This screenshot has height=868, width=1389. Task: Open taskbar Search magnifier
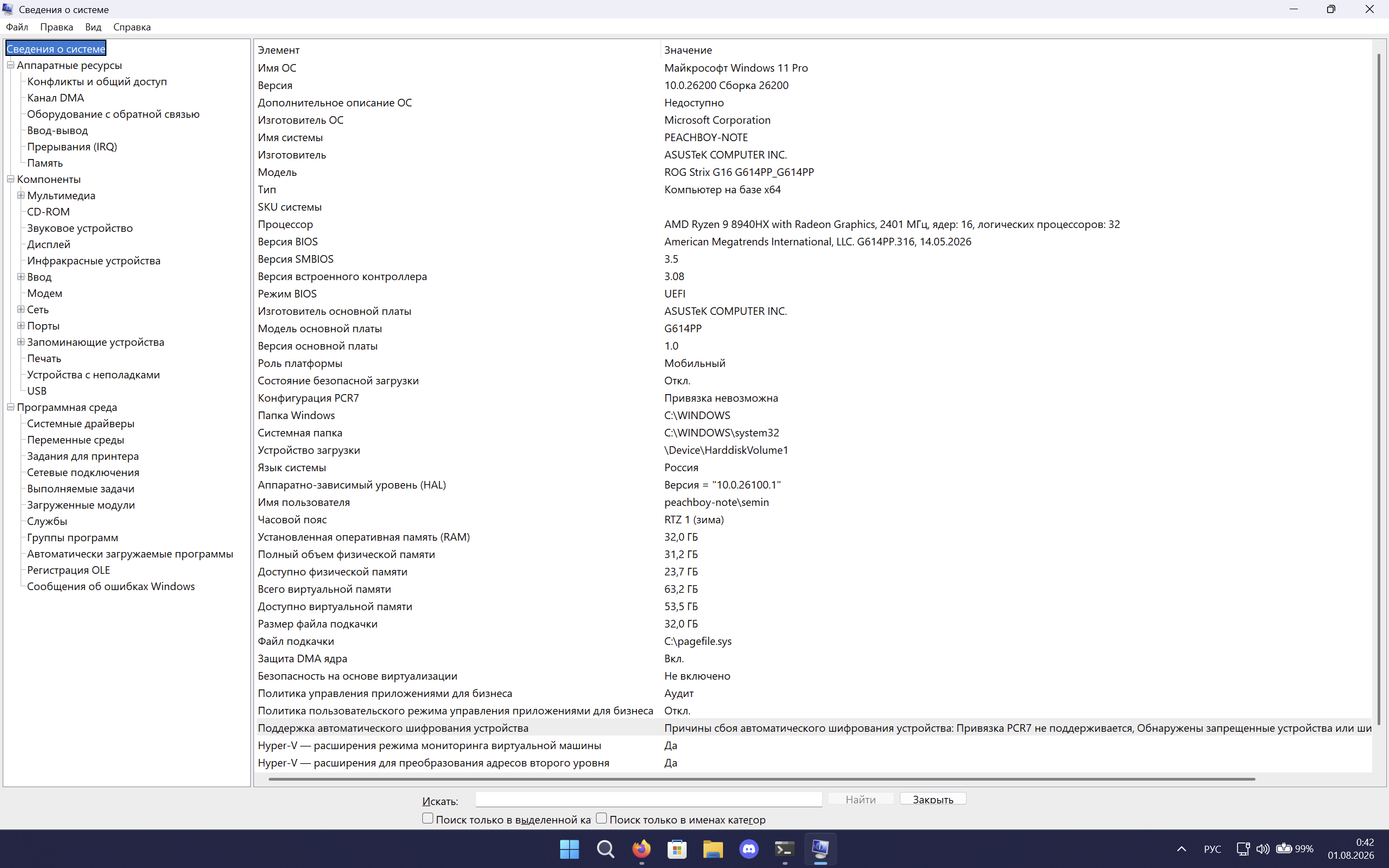point(606,849)
